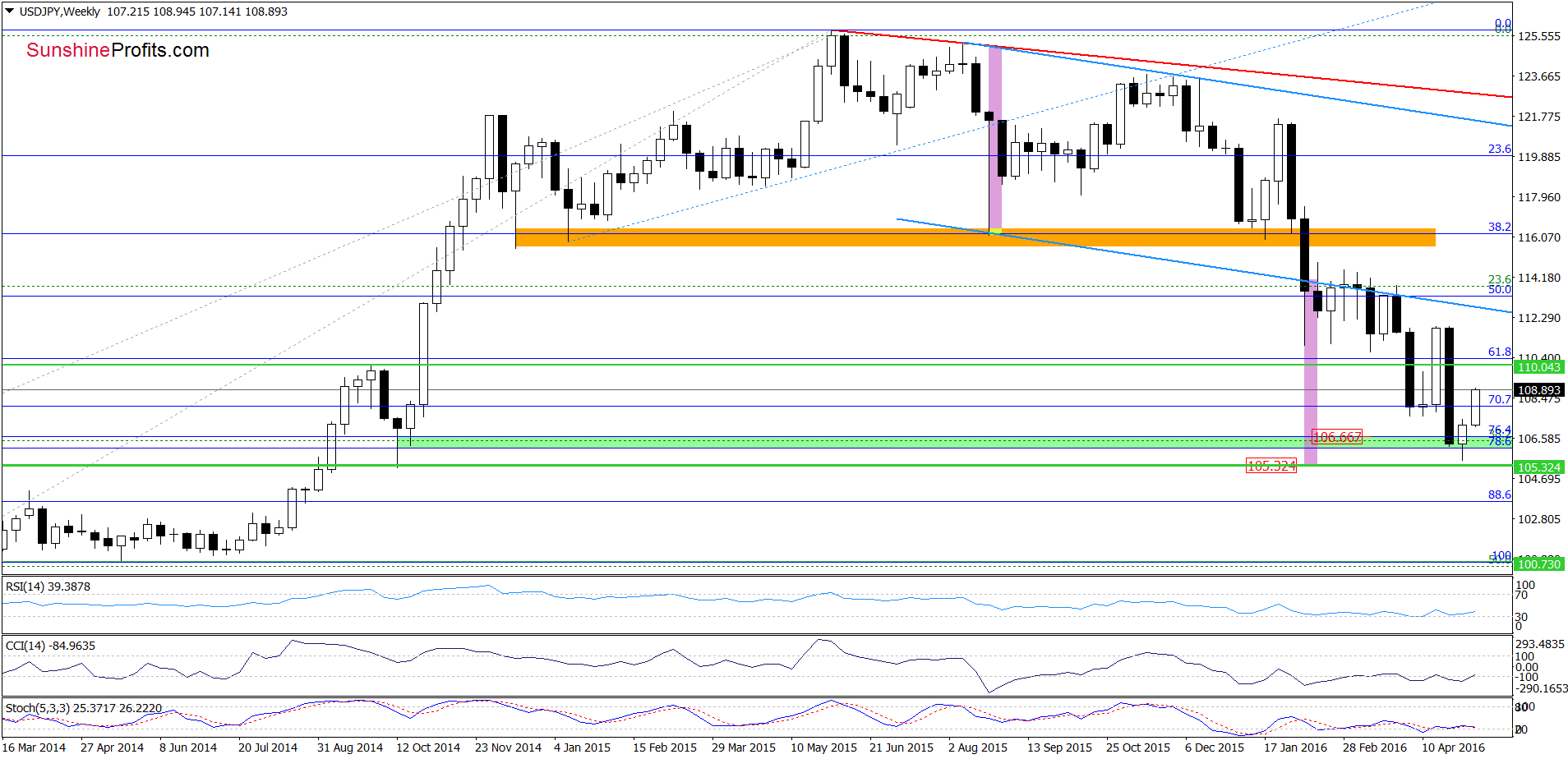Click the 31 Aug 2014 date label
Image resolution: width=1568 pixels, height=759 pixels.
[350, 747]
